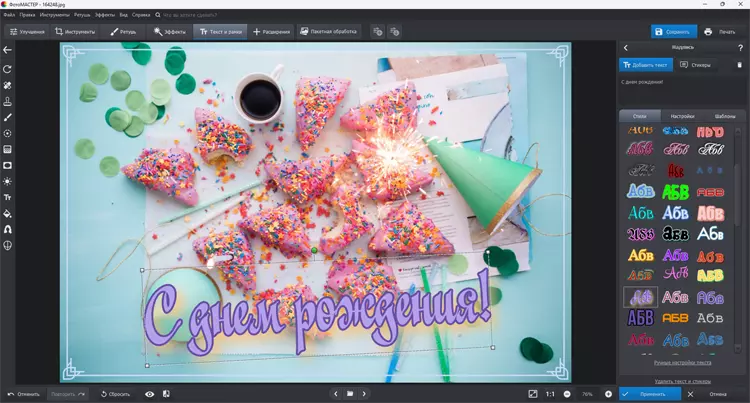
Task: Switch to the Стили tab
Action: point(640,116)
